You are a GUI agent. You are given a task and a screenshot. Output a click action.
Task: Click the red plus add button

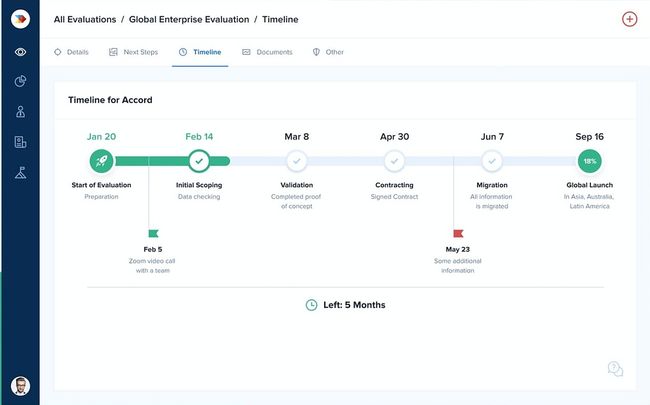click(x=629, y=19)
